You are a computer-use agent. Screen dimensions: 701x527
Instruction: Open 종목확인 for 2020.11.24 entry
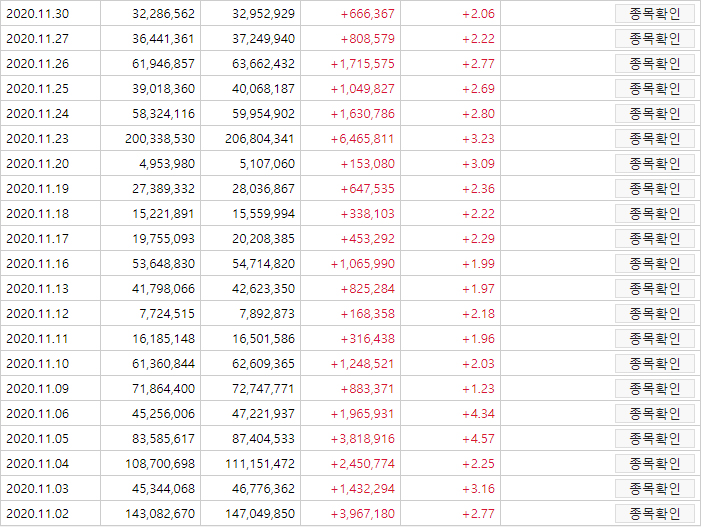[655, 114]
